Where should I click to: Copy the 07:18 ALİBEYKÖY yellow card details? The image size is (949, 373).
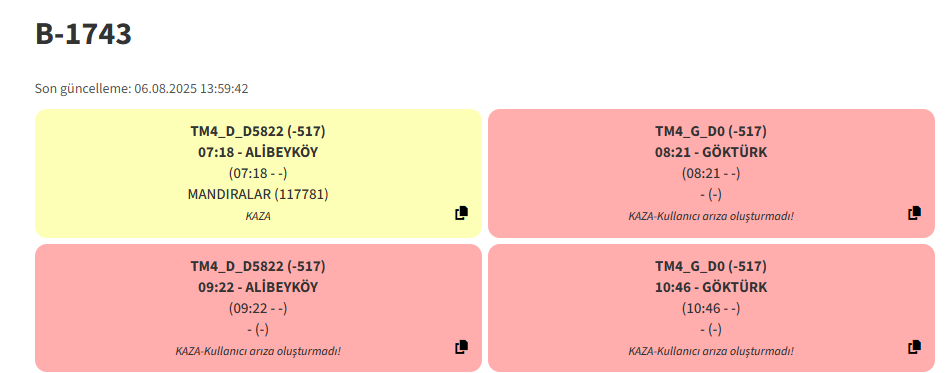tap(461, 213)
